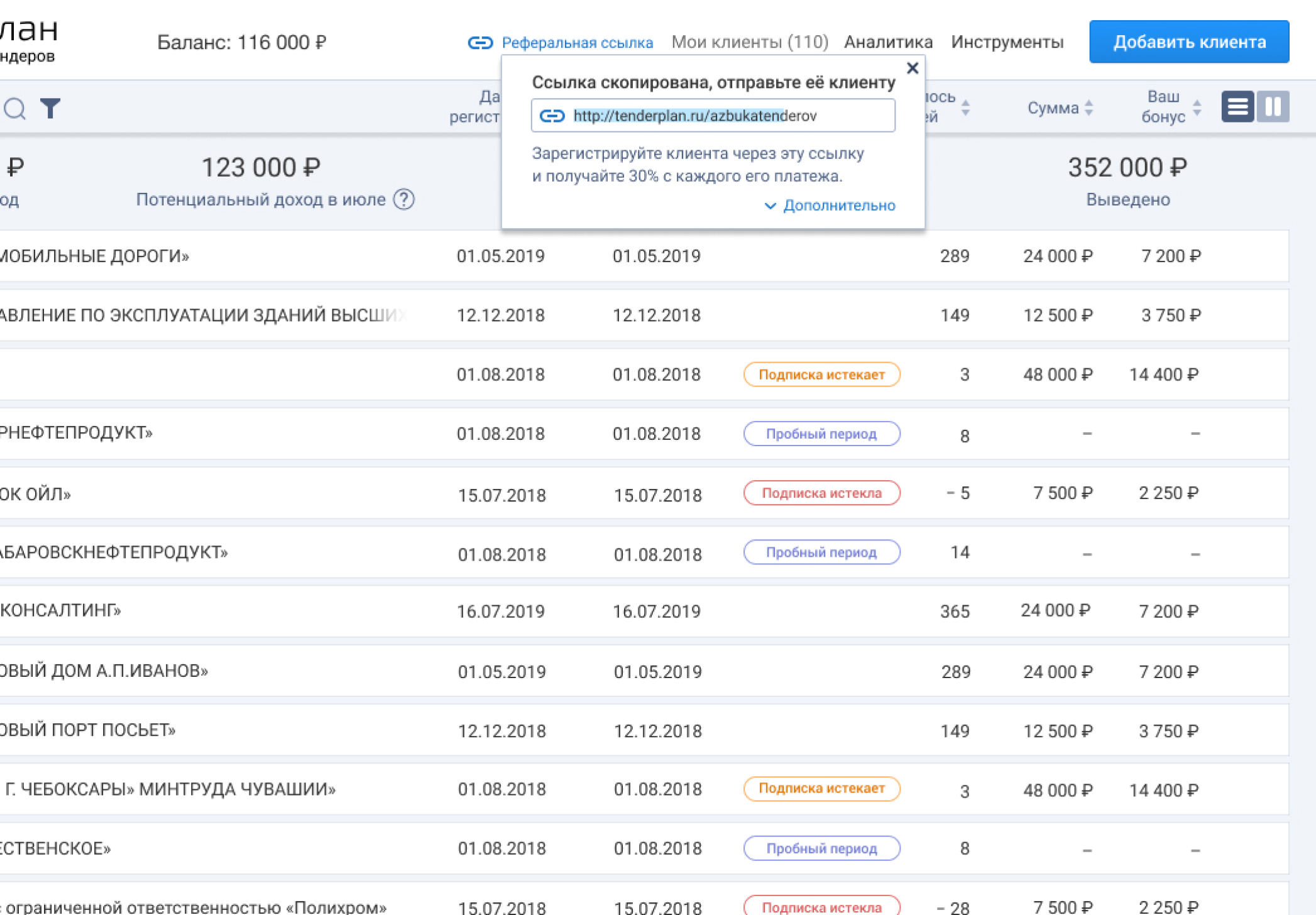Image resolution: width=1316 pixels, height=915 pixels.
Task: Click Подписка истекает badge for 01.08.2018 unnamed row
Action: 821,375
